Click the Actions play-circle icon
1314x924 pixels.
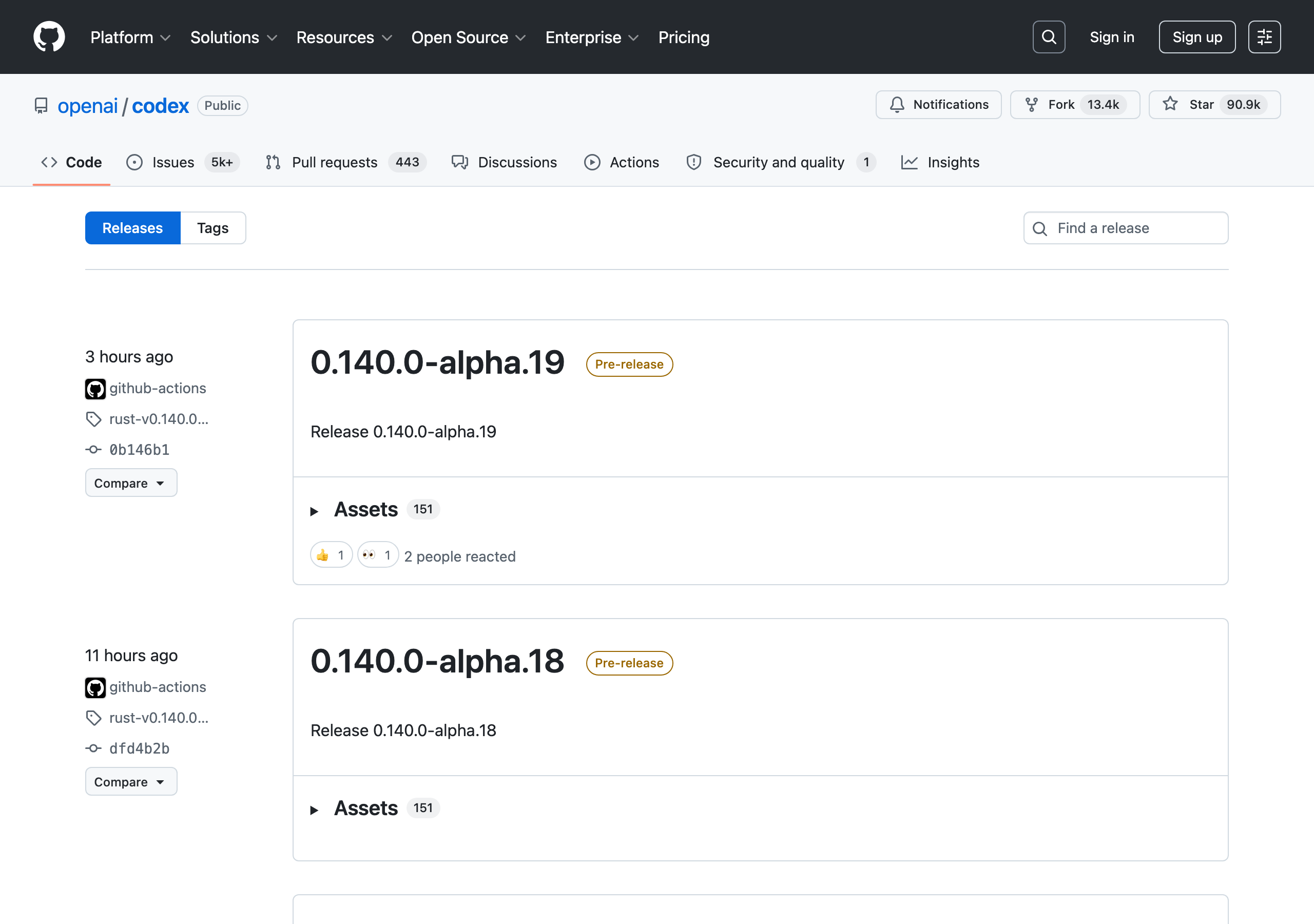[x=592, y=163]
